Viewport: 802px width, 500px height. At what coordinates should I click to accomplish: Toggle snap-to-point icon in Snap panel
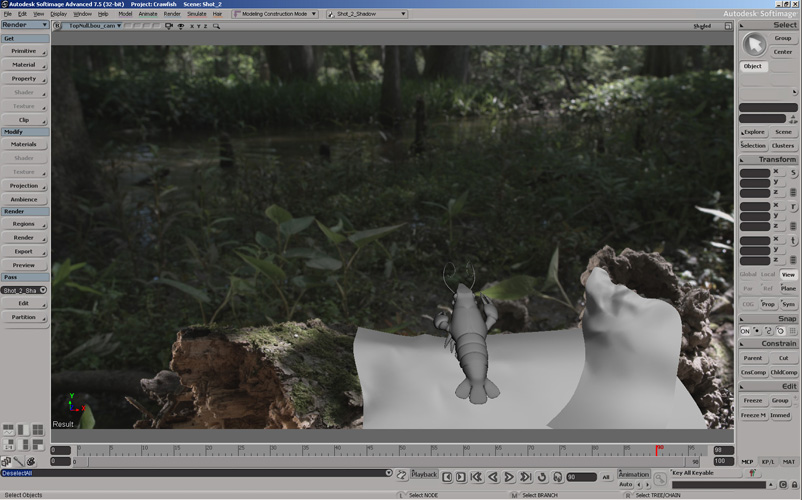click(x=756, y=331)
